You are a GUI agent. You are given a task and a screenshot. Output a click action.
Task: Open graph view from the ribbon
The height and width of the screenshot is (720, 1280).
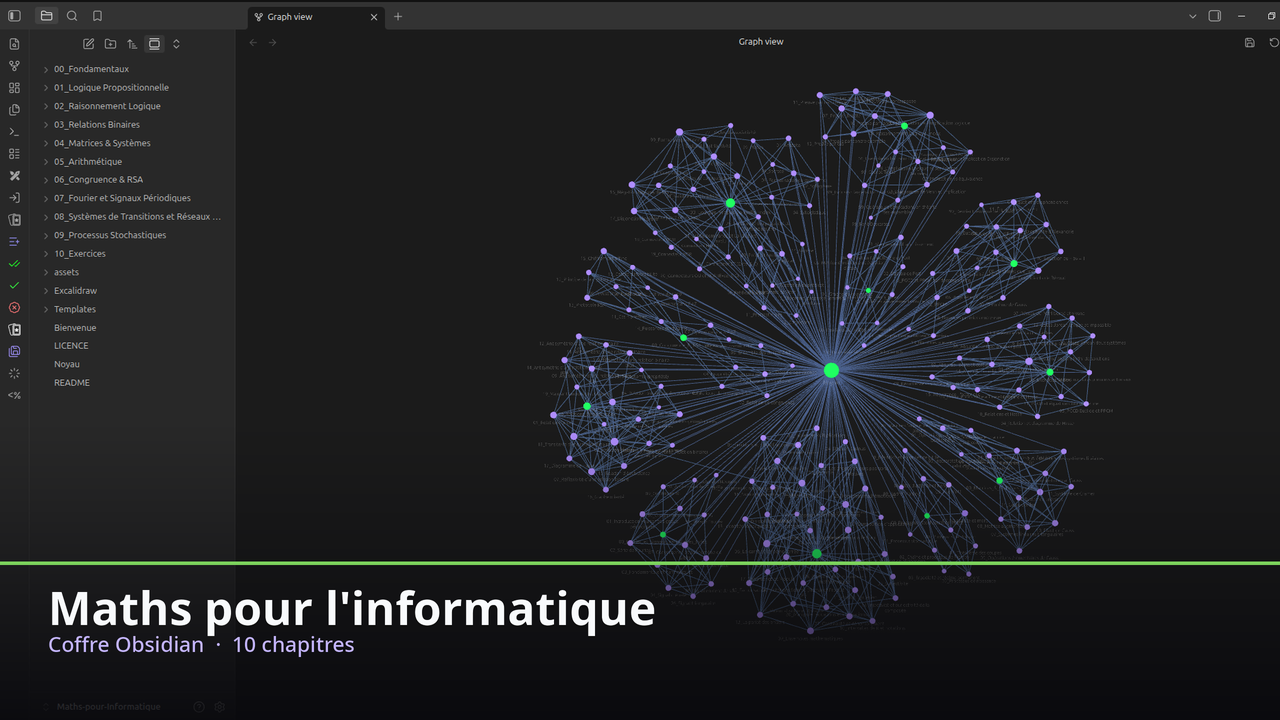tap(14, 66)
